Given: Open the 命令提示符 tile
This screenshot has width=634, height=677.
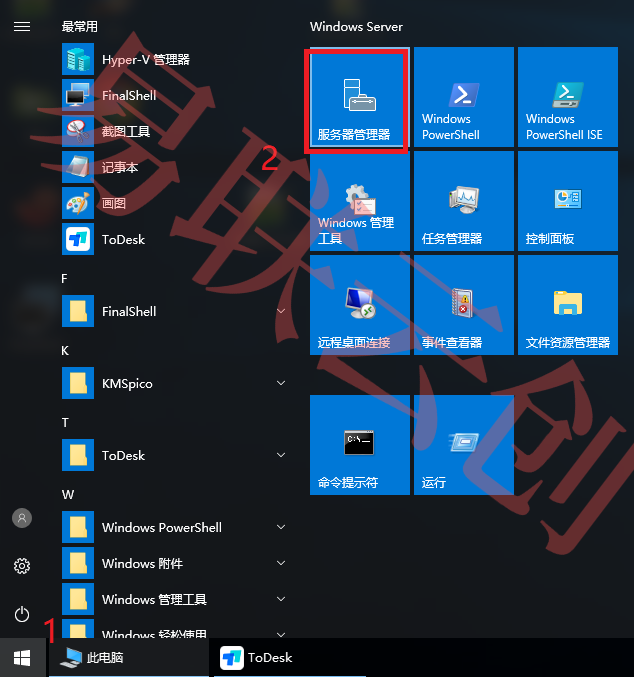Looking at the screenshot, I should (x=359, y=445).
